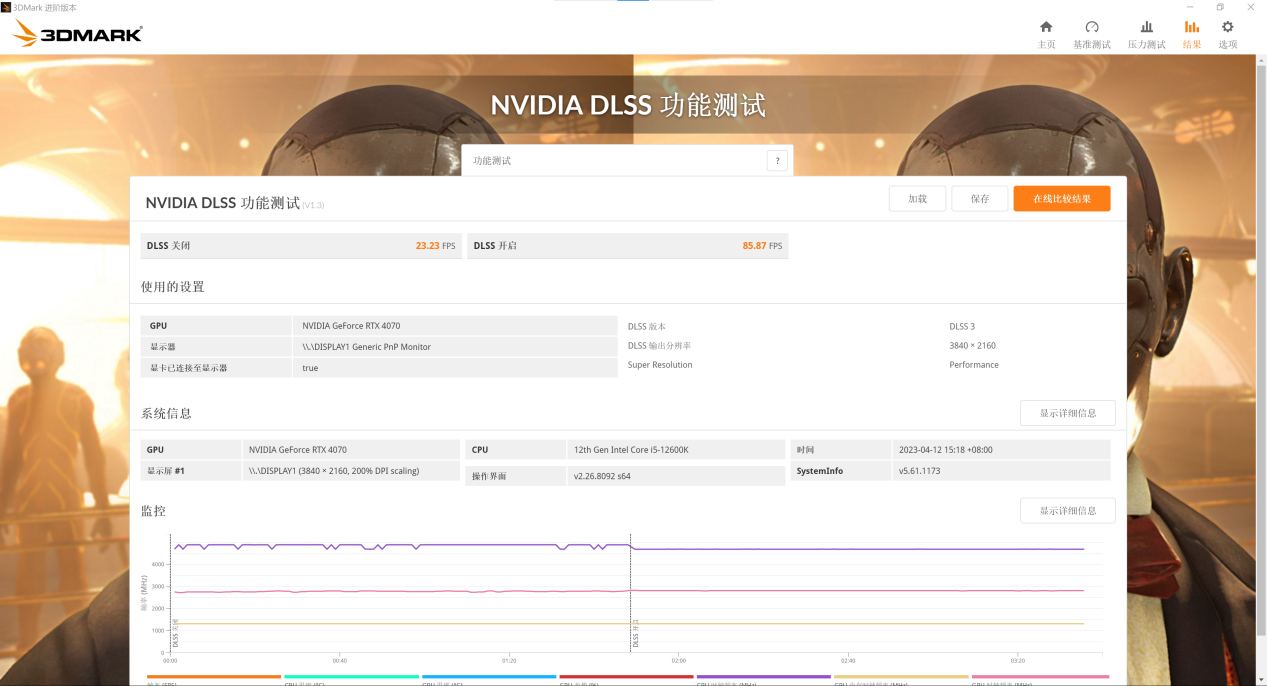Expand 显示详细信息 in the 监控 section
The image size is (1267, 686).
tap(1067, 511)
